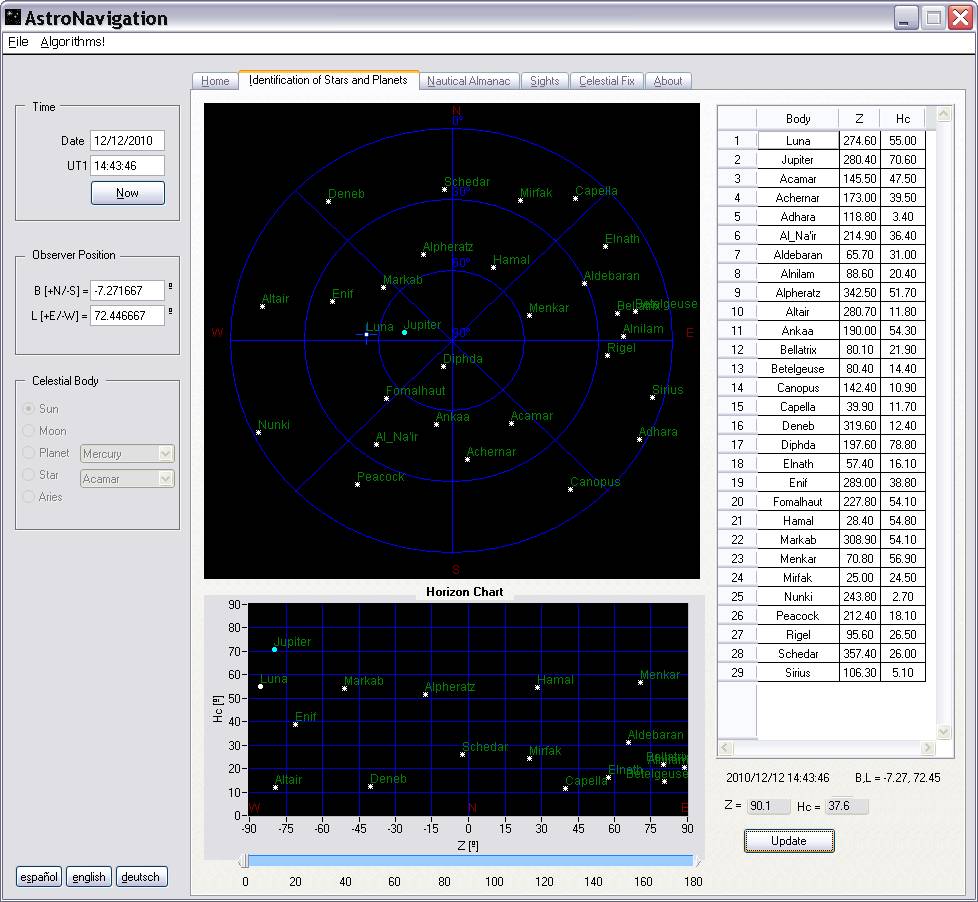Choose the Aries radio button
This screenshot has height=902, width=978.
28,497
